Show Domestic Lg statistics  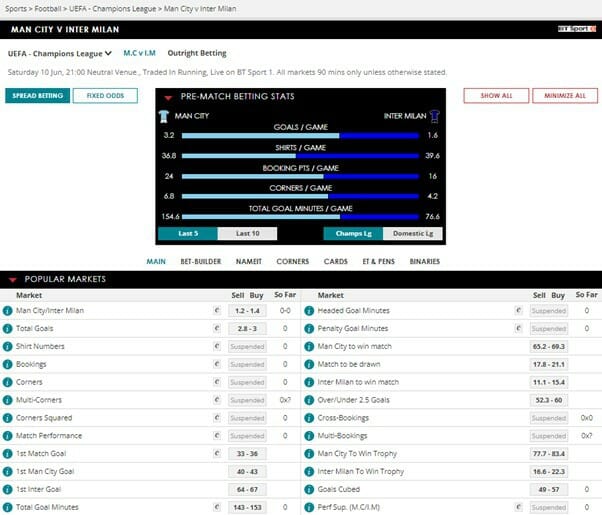[x=413, y=233]
